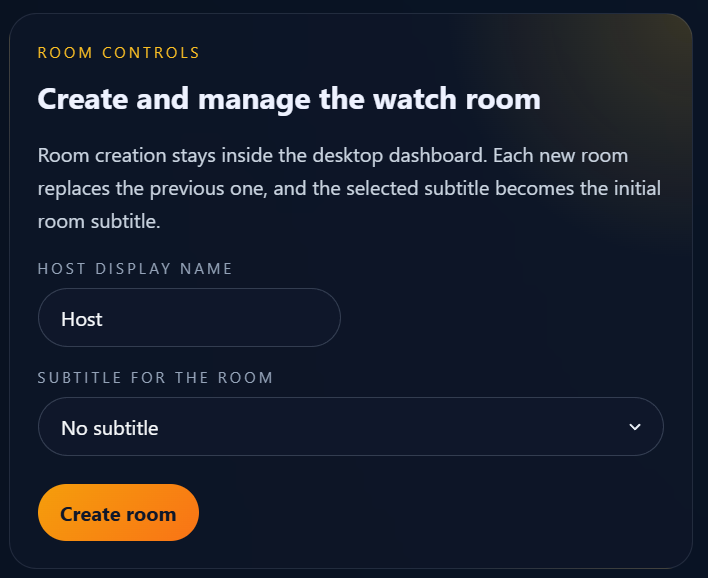Click the Create and manage the watch room heading

tap(289, 99)
